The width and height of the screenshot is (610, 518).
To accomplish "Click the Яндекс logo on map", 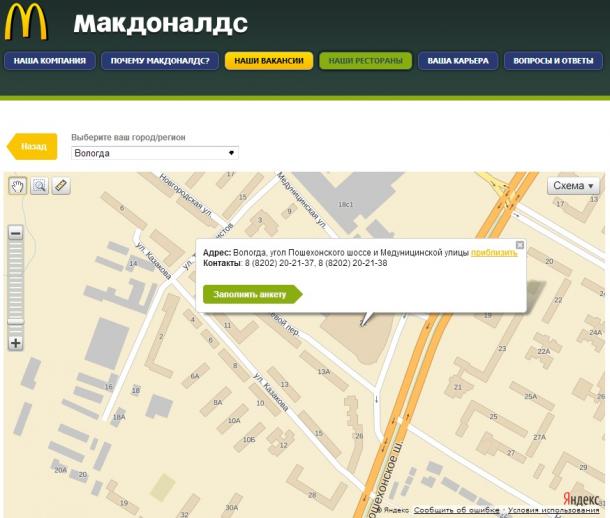I will (581, 499).
